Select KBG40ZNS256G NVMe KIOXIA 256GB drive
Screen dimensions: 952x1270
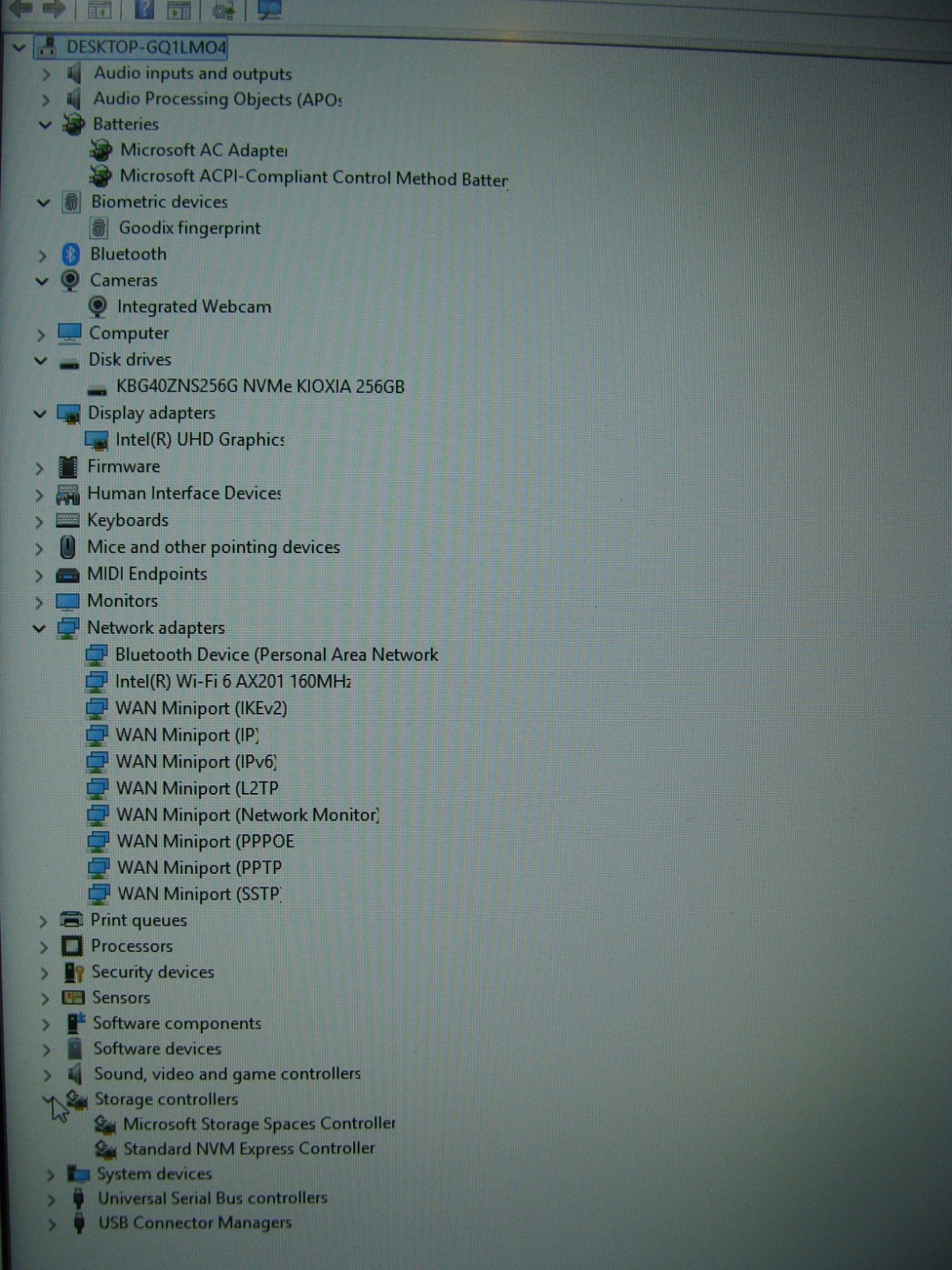pyautogui.click(x=260, y=387)
